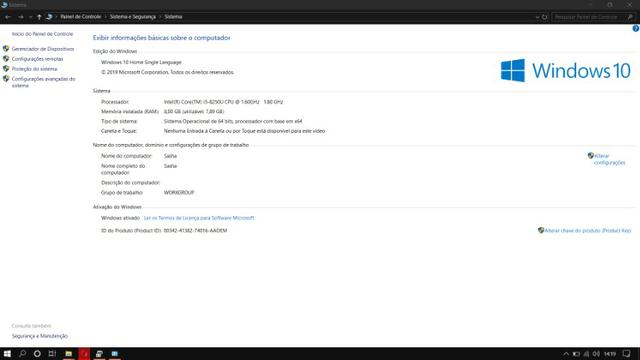Click the 8,00 GB installed memory value
Viewport: 640px width, 360px height.
click(194, 111)
